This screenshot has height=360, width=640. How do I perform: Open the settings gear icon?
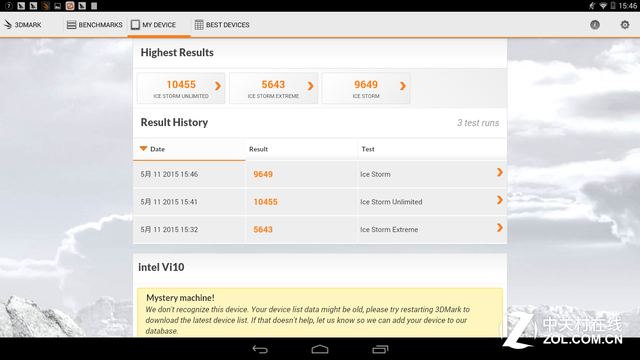click(x=624, y=25)
